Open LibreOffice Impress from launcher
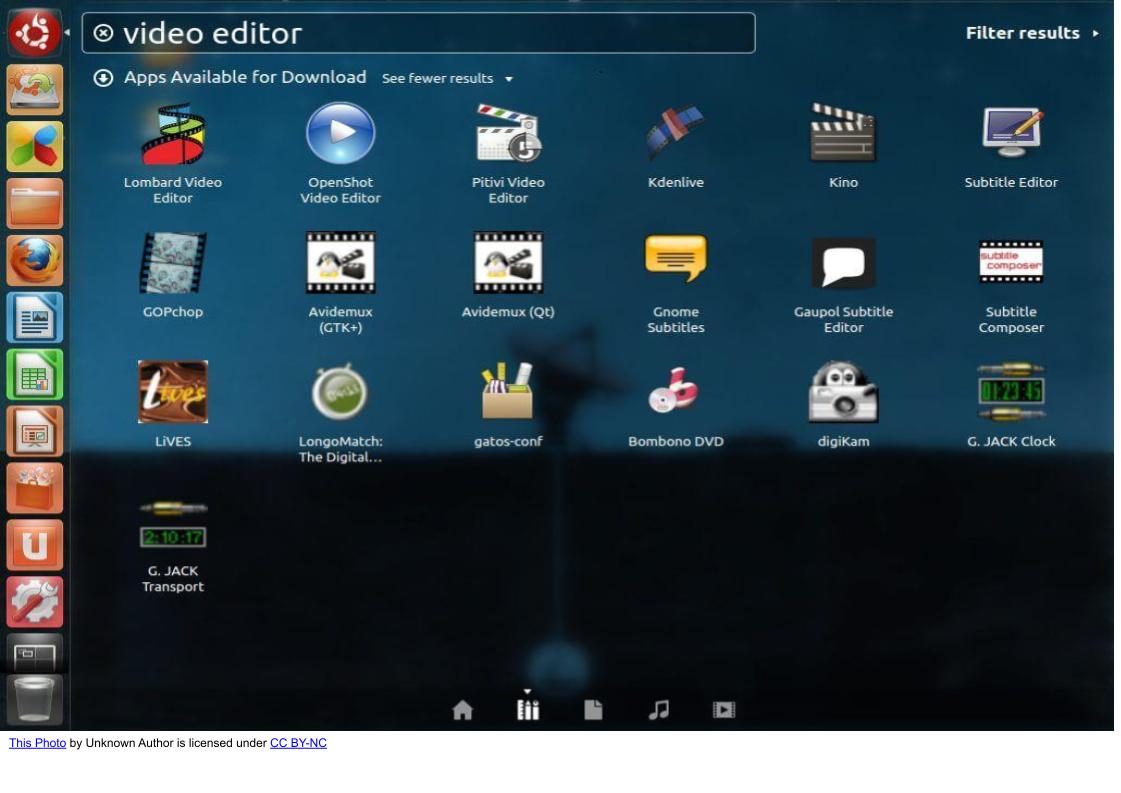The width and height of the screenshot is (1121, 793). [34, 432]
